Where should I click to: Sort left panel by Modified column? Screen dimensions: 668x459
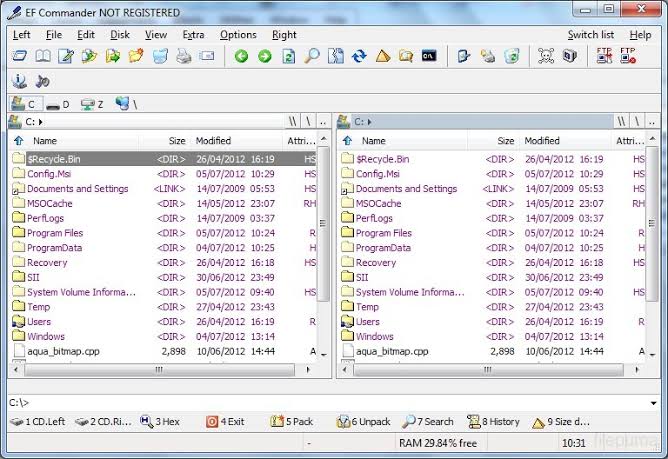pos(236,141)
